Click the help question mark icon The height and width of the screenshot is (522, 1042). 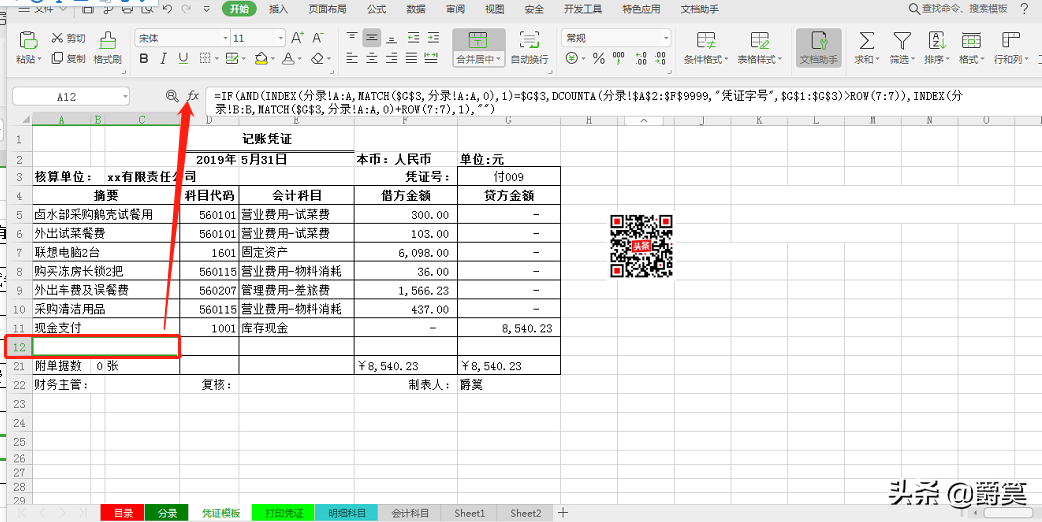pos(1024,9)
